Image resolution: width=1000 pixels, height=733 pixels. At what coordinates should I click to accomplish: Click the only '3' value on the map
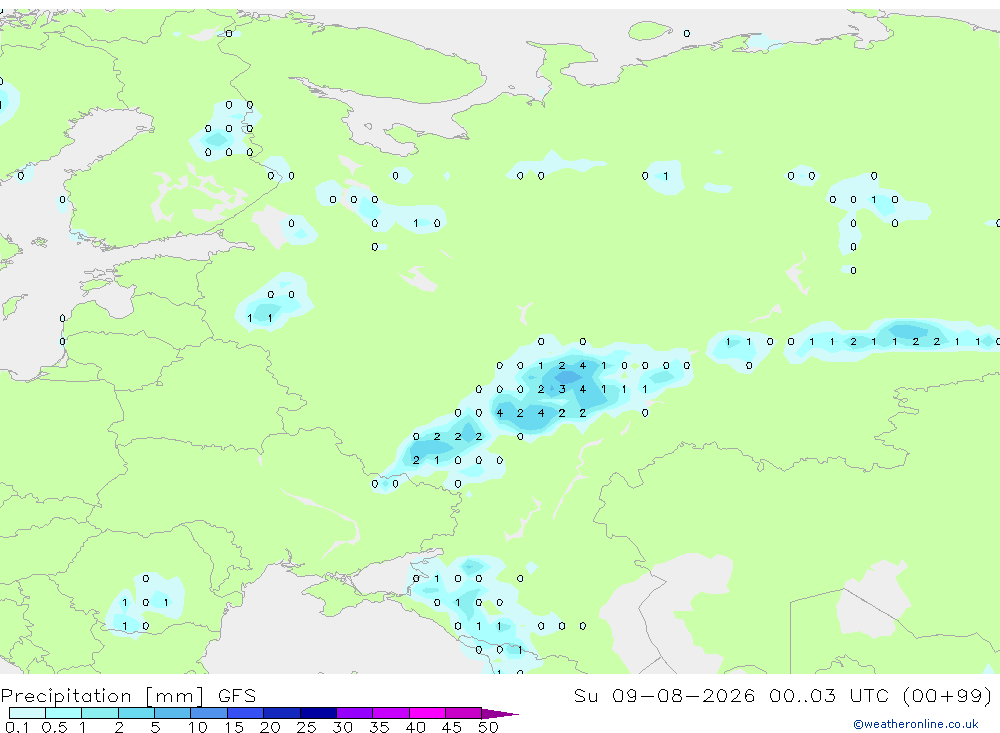(562, 389)
